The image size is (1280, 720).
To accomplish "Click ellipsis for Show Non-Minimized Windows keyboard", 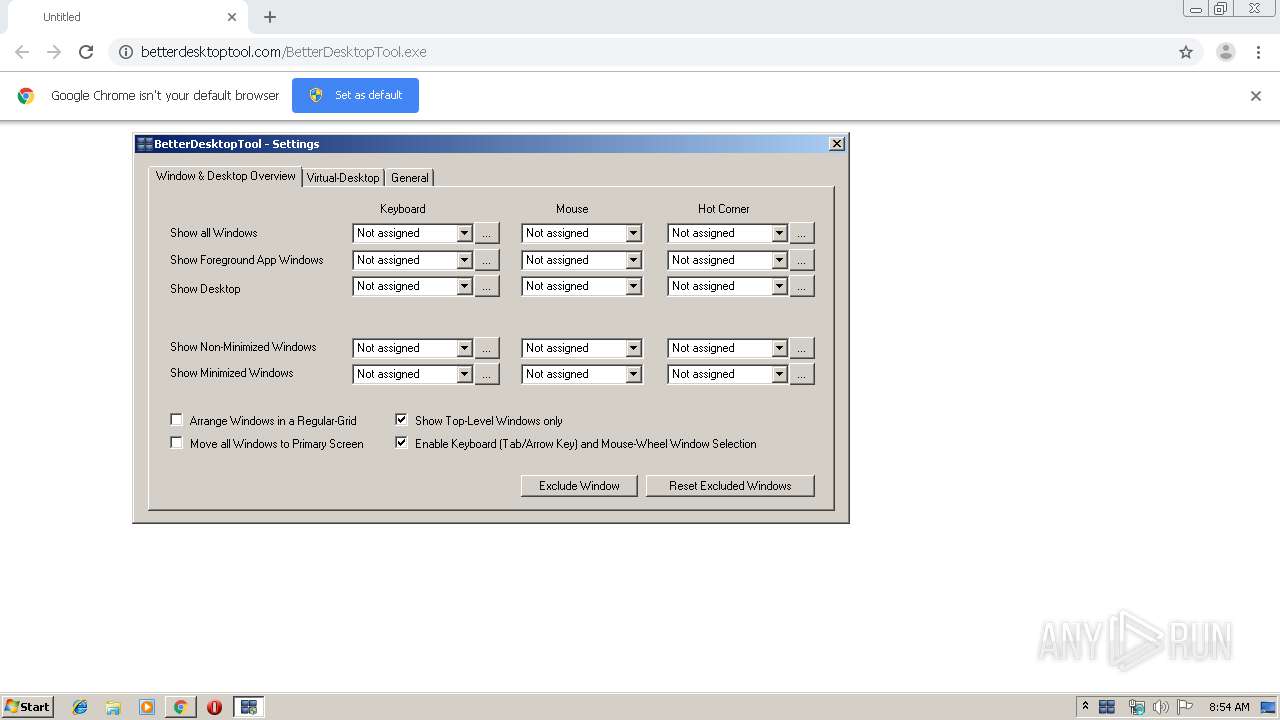I will (487, 348).
